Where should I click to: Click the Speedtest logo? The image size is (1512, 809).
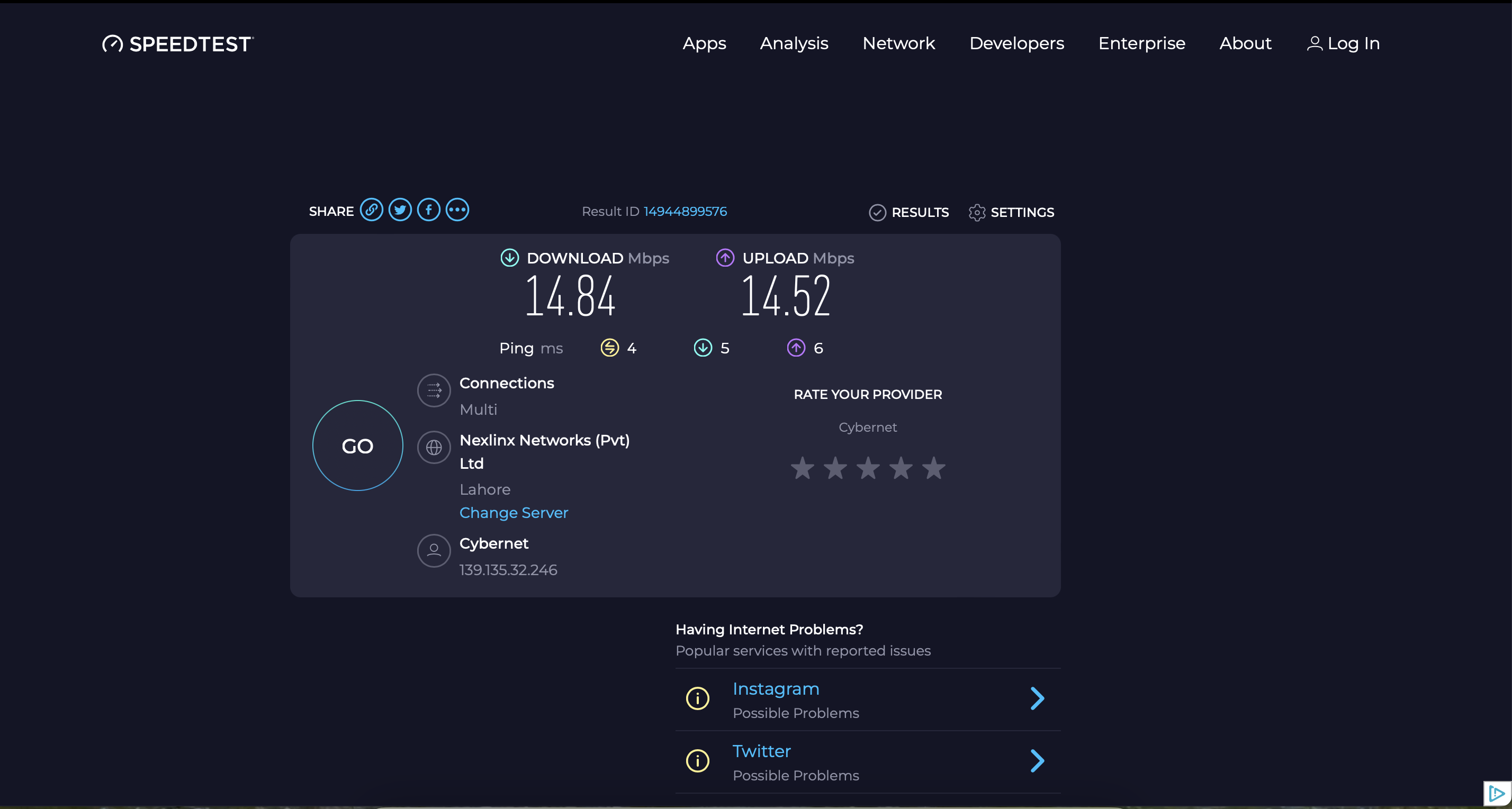178,44
